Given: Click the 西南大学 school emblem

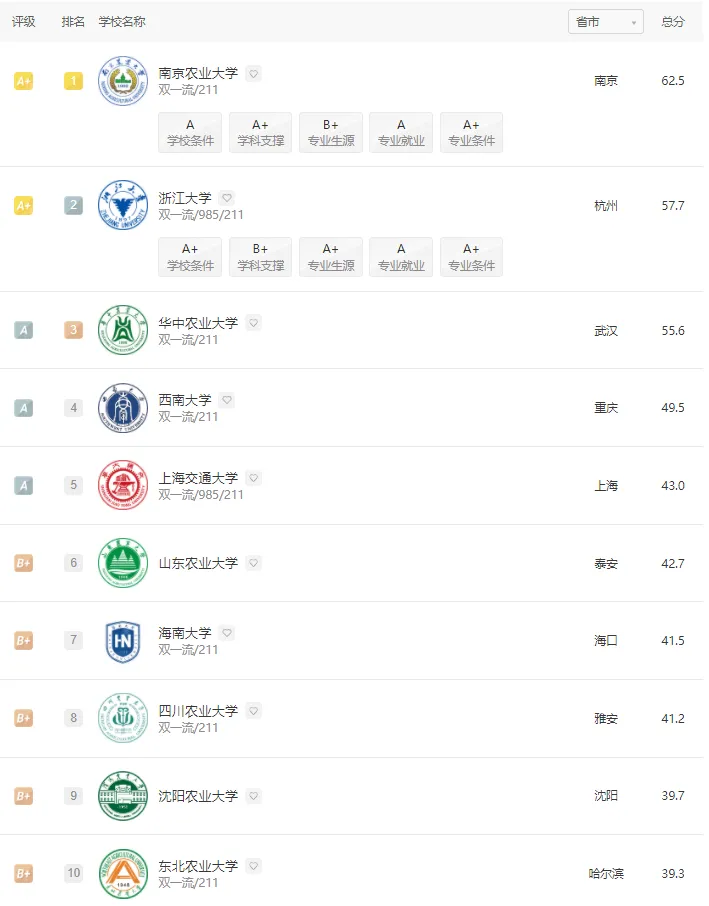Looking at the screenshot, I should point(122,408).
